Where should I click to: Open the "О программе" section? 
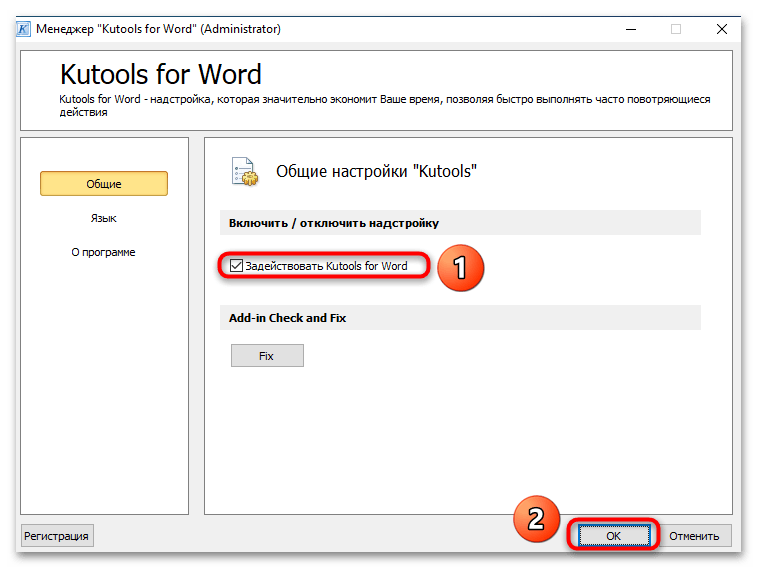pyautogui.click(x=103, y=252)
